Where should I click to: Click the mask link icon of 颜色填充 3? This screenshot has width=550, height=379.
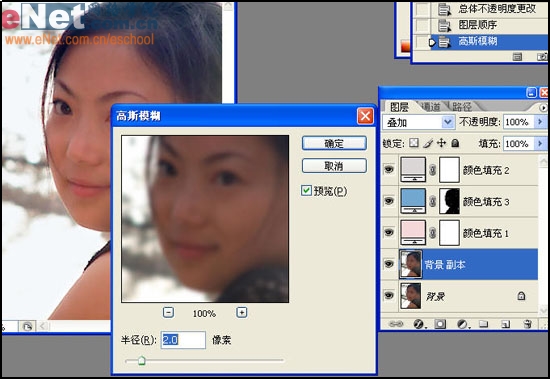click(x=432, y=201)
